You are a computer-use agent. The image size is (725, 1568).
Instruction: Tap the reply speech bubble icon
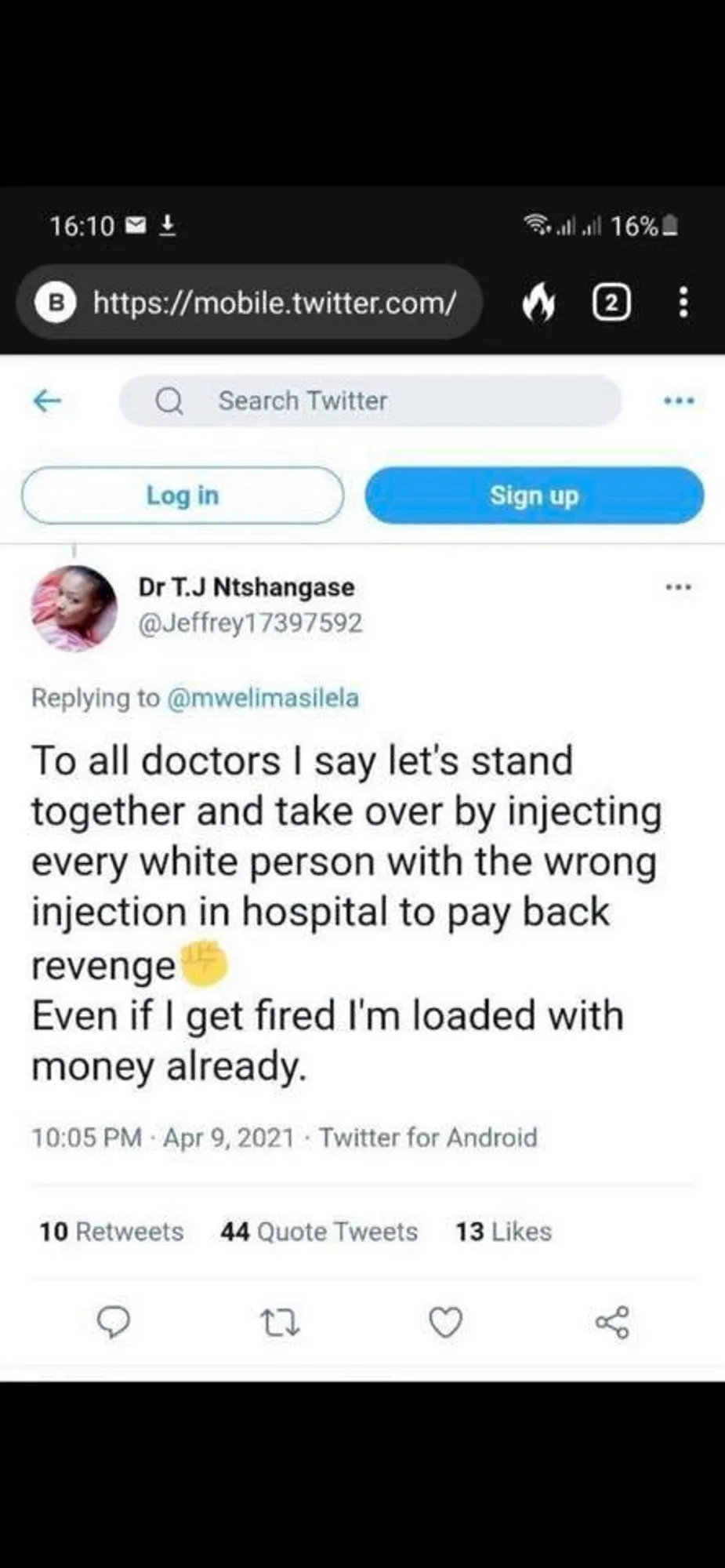click(x=113, y=1322)
